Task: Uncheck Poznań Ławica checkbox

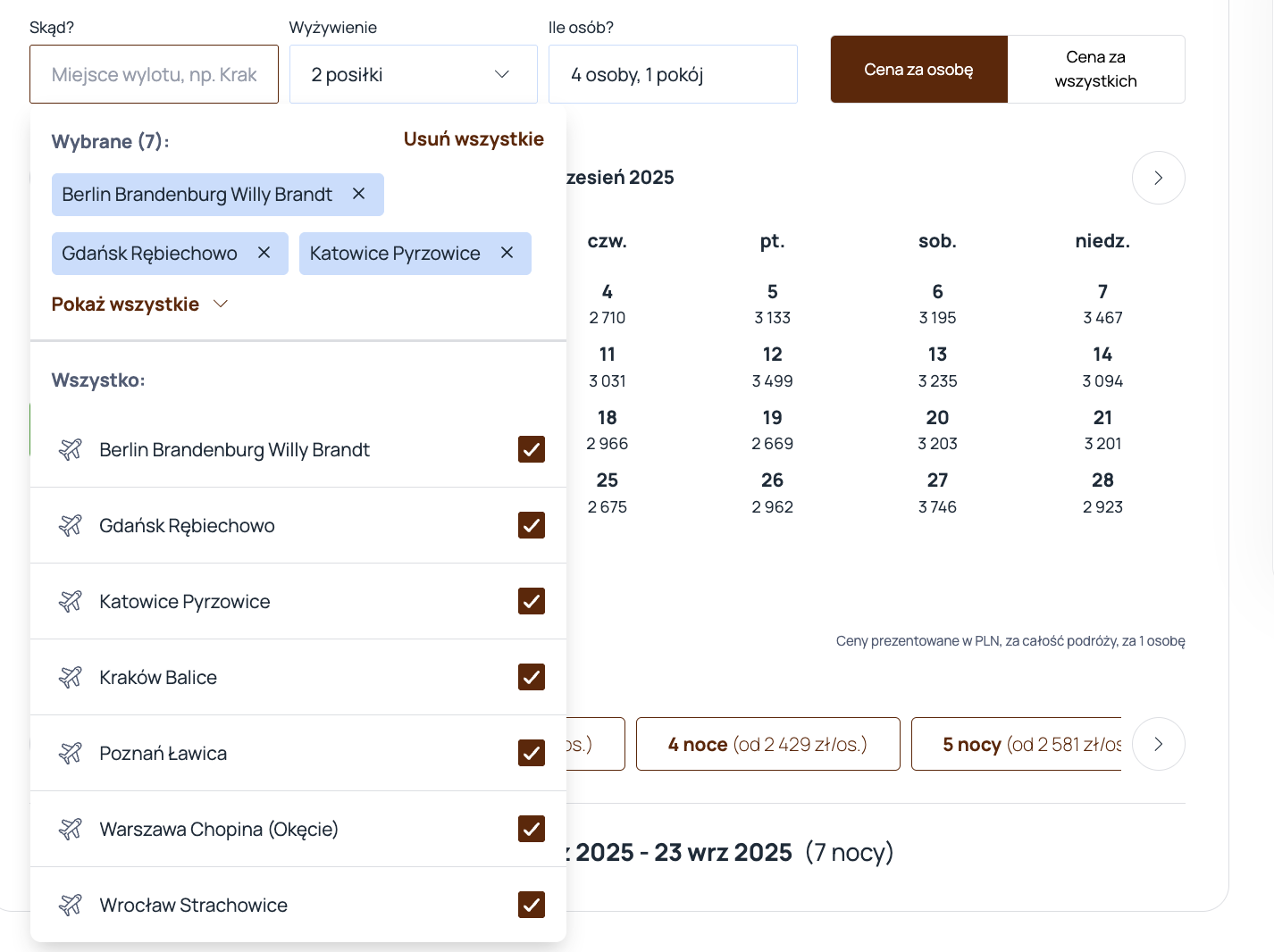Action: 532,753
